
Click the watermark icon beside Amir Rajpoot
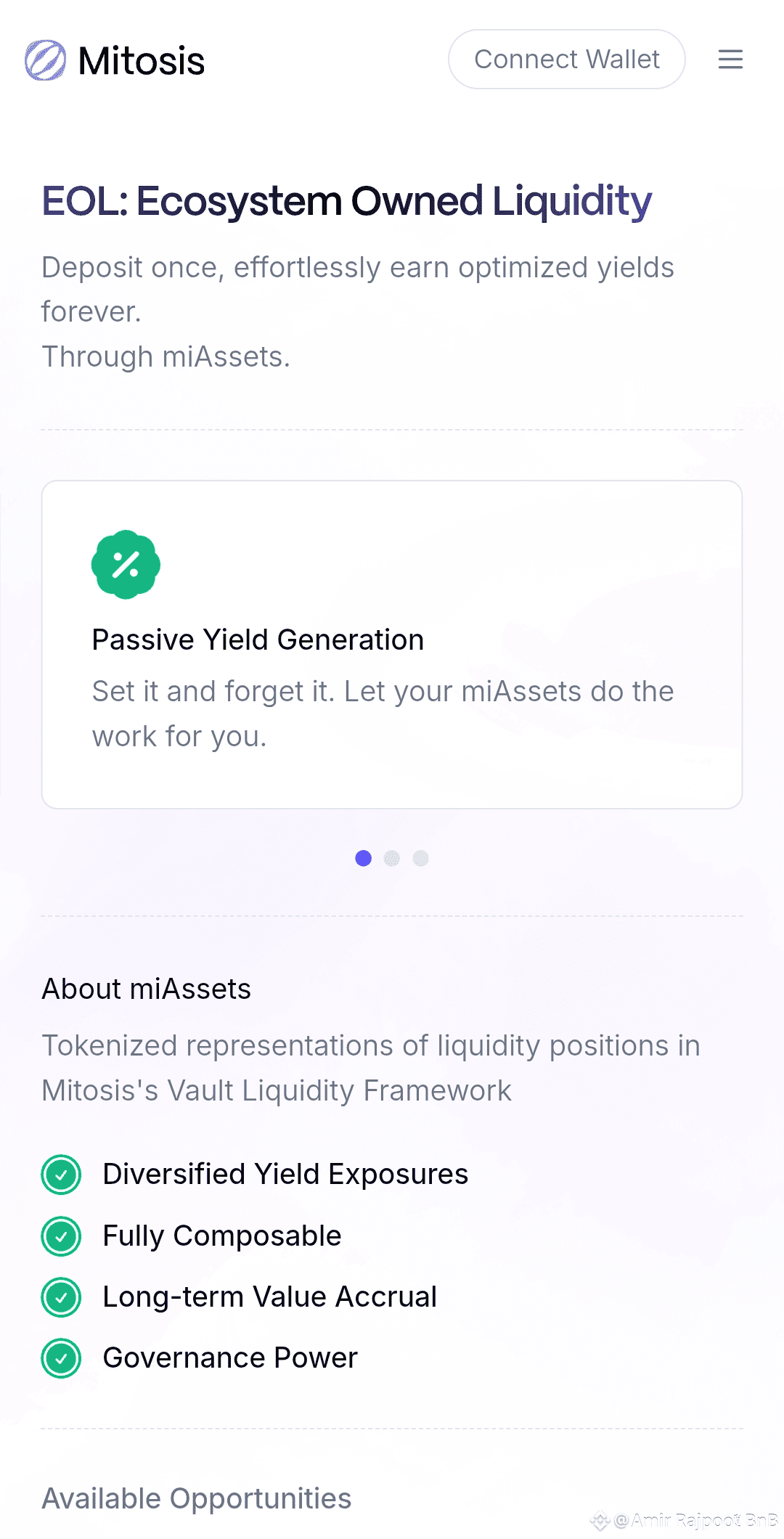pyautogui.click(x=600, y=1520)
